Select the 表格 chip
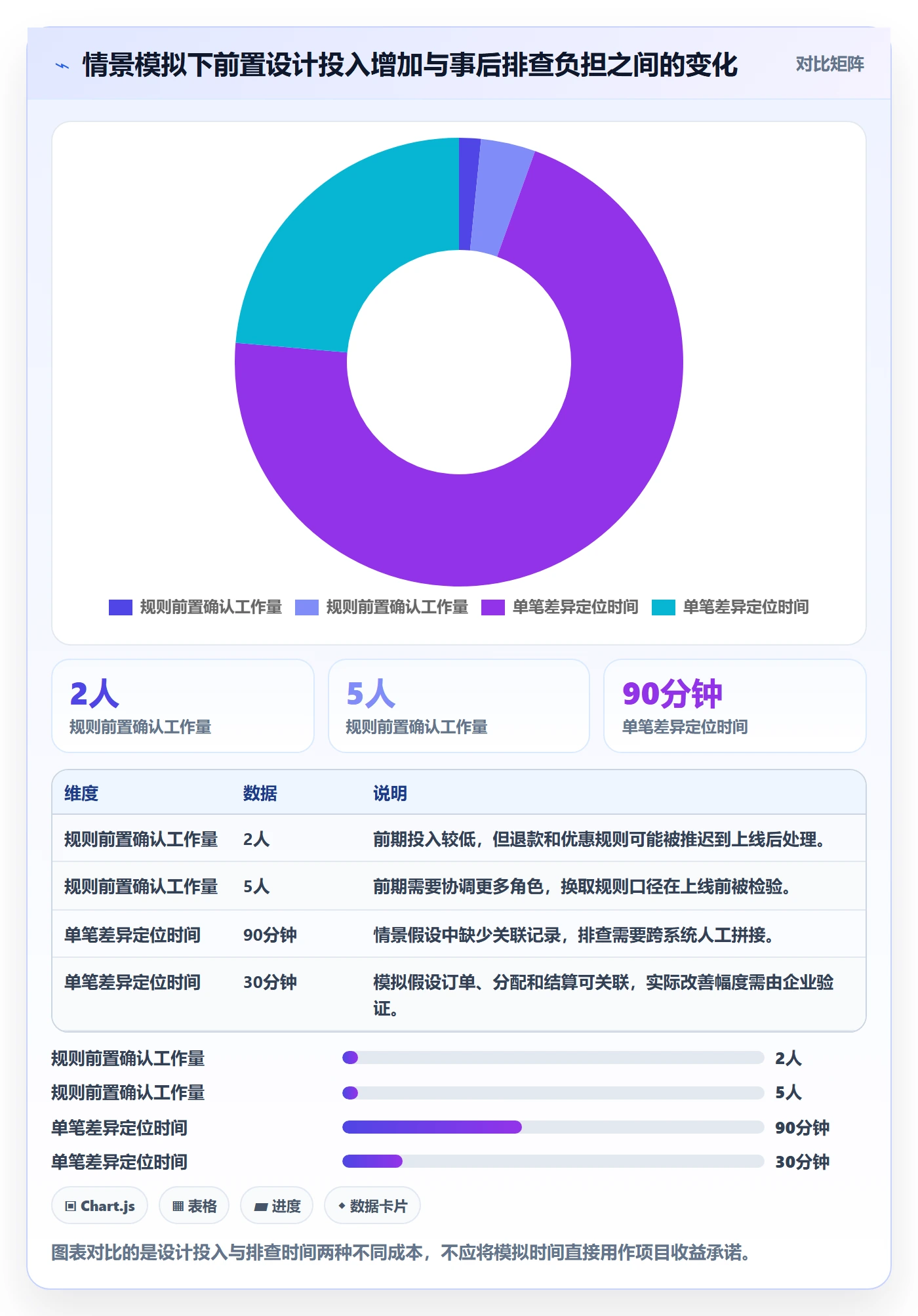 194,1206
